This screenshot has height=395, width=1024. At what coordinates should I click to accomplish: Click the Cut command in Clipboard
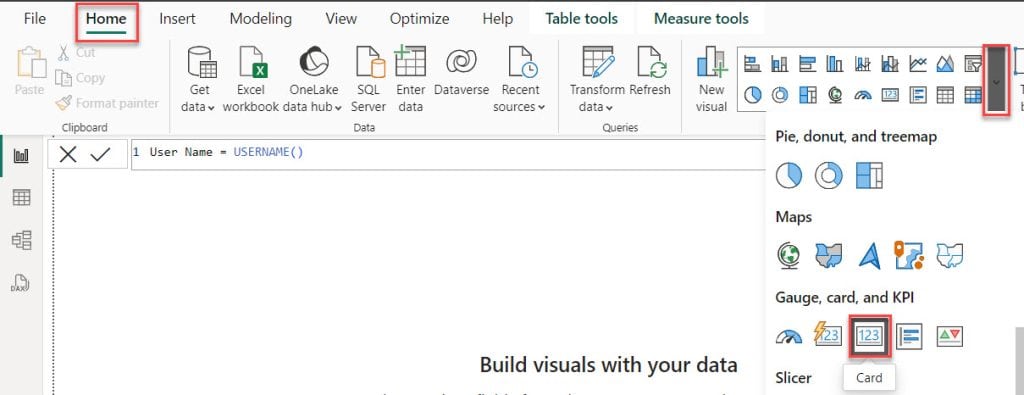point(76,52)
